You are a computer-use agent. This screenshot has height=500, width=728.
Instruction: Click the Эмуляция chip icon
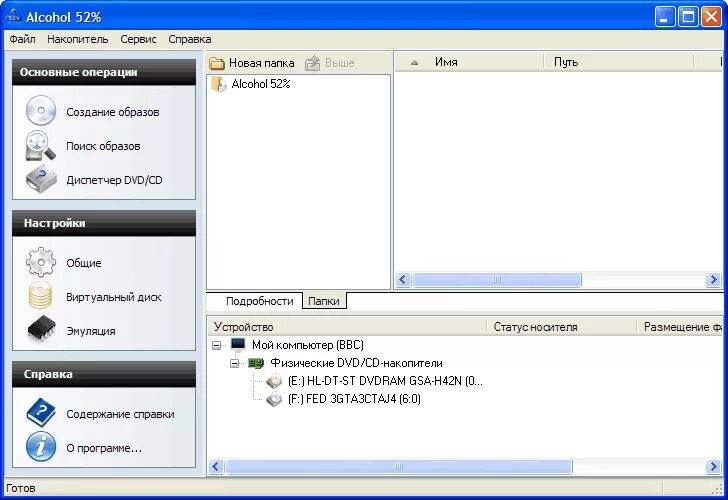(x=41, y=329)
